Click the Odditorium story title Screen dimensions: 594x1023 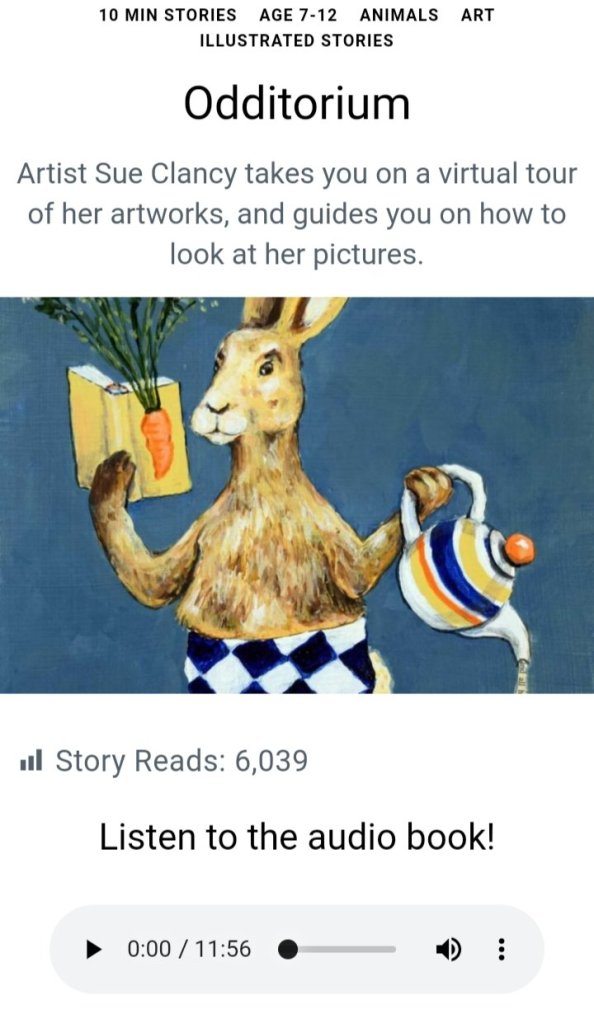pos(297,103)
